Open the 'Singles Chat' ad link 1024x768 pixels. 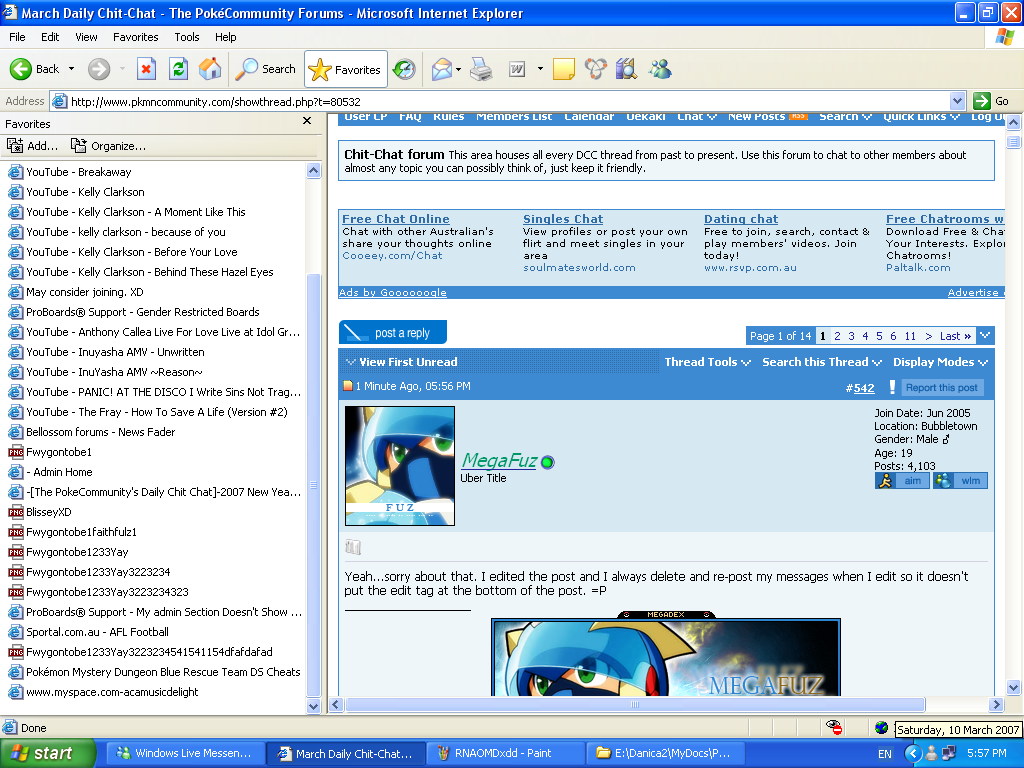[563, 219]
